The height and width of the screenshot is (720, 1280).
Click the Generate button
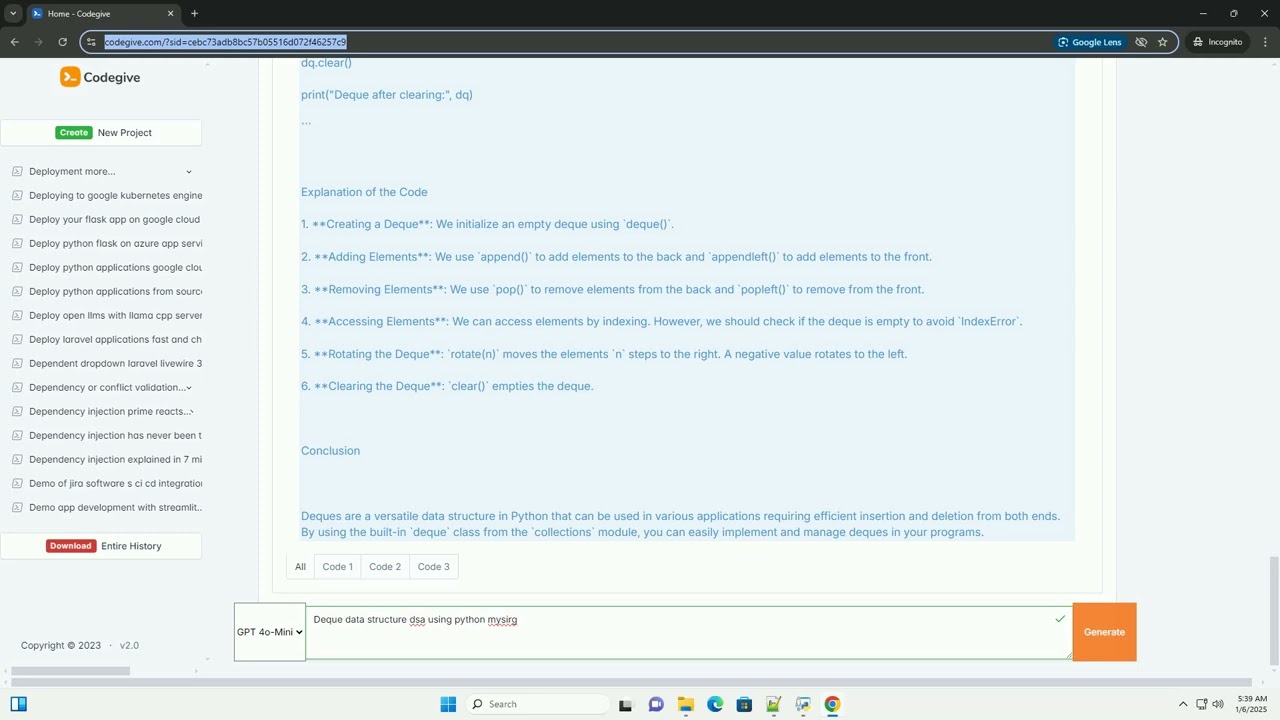coord(1104,632)
